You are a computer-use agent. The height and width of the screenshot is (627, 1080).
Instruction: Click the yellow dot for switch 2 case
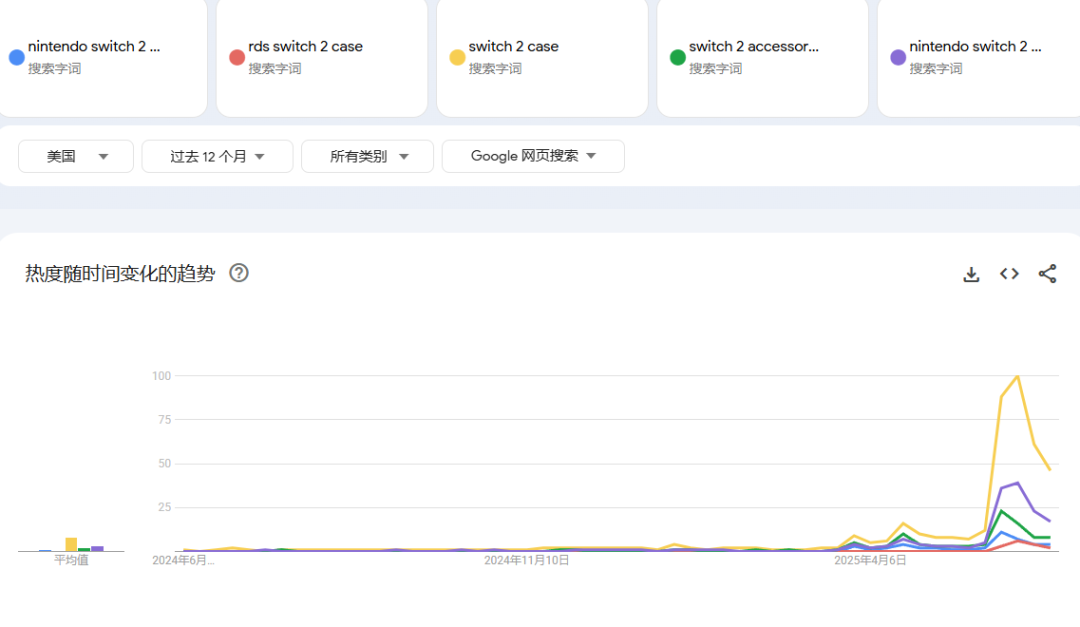[457, 57]
